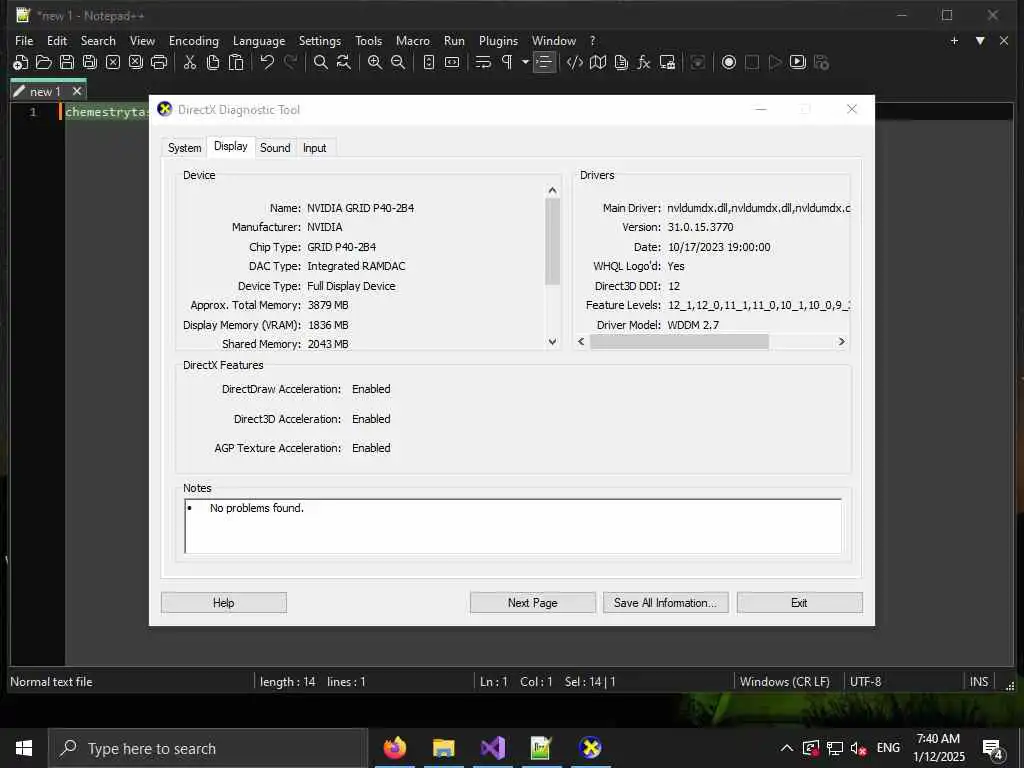Select the new 1 tab in Notepad++
Image resolution: width=1024 pixels, height=768 pixels.
coord(45,91)
